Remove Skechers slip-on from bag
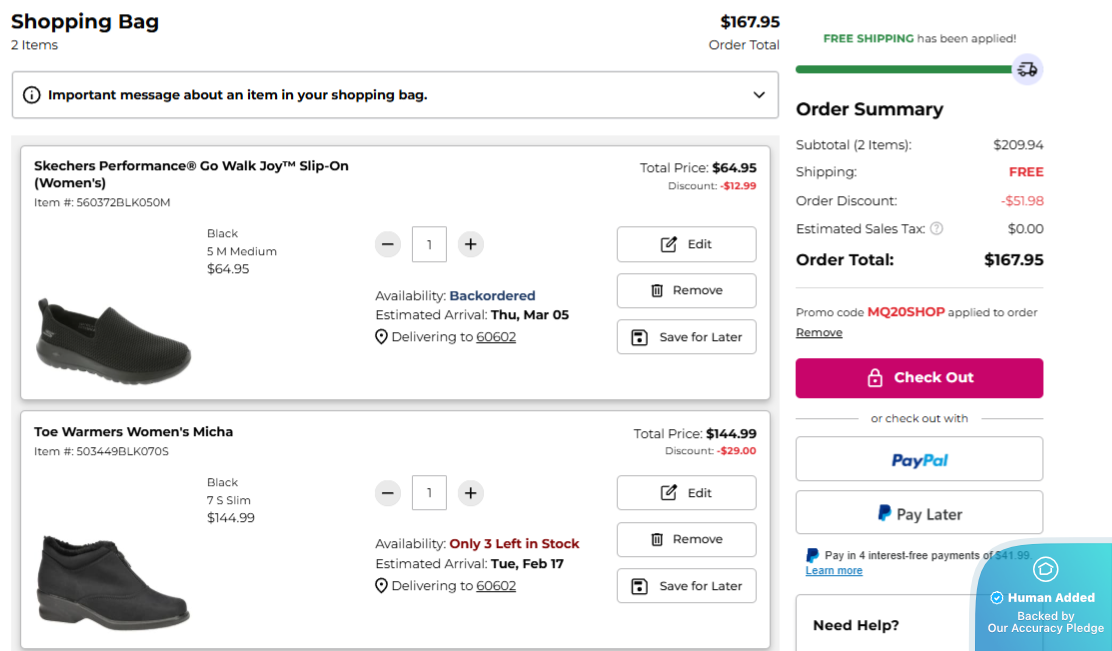 (x=686, y=290)
